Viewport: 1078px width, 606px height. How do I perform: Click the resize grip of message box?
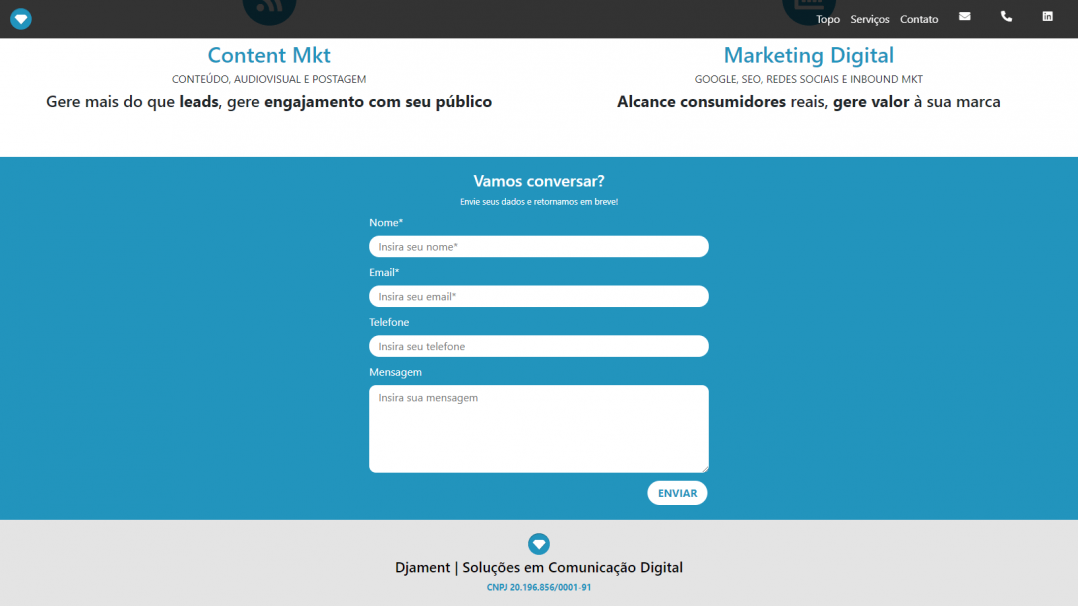705,469
